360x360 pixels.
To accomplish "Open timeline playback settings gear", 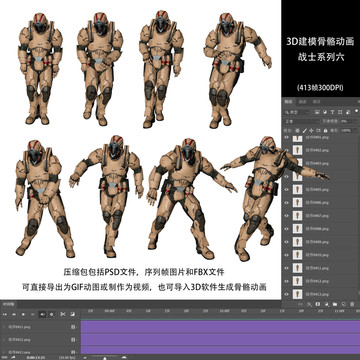I will click(52, 314).
